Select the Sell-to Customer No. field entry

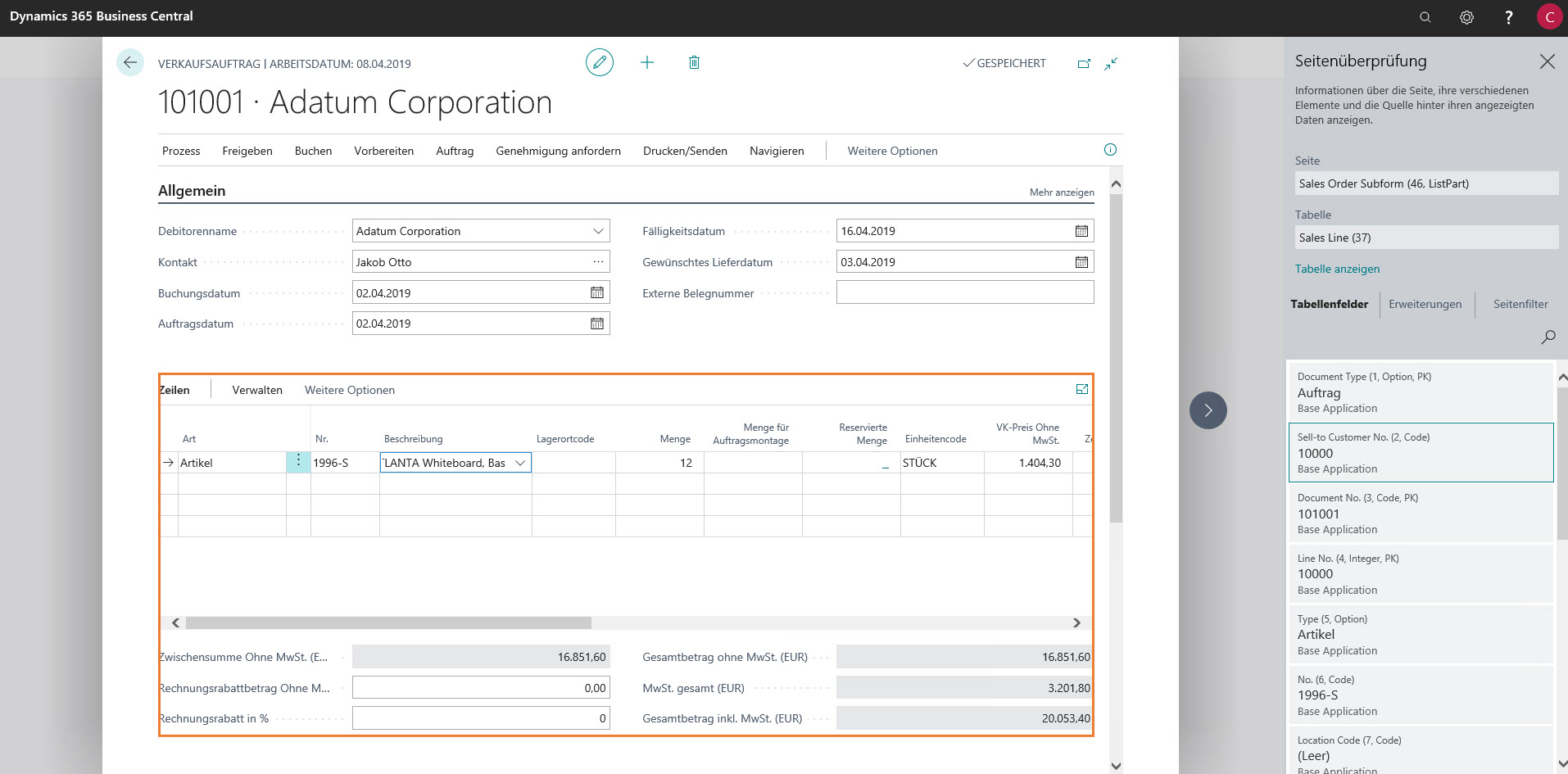[1421, 453]
